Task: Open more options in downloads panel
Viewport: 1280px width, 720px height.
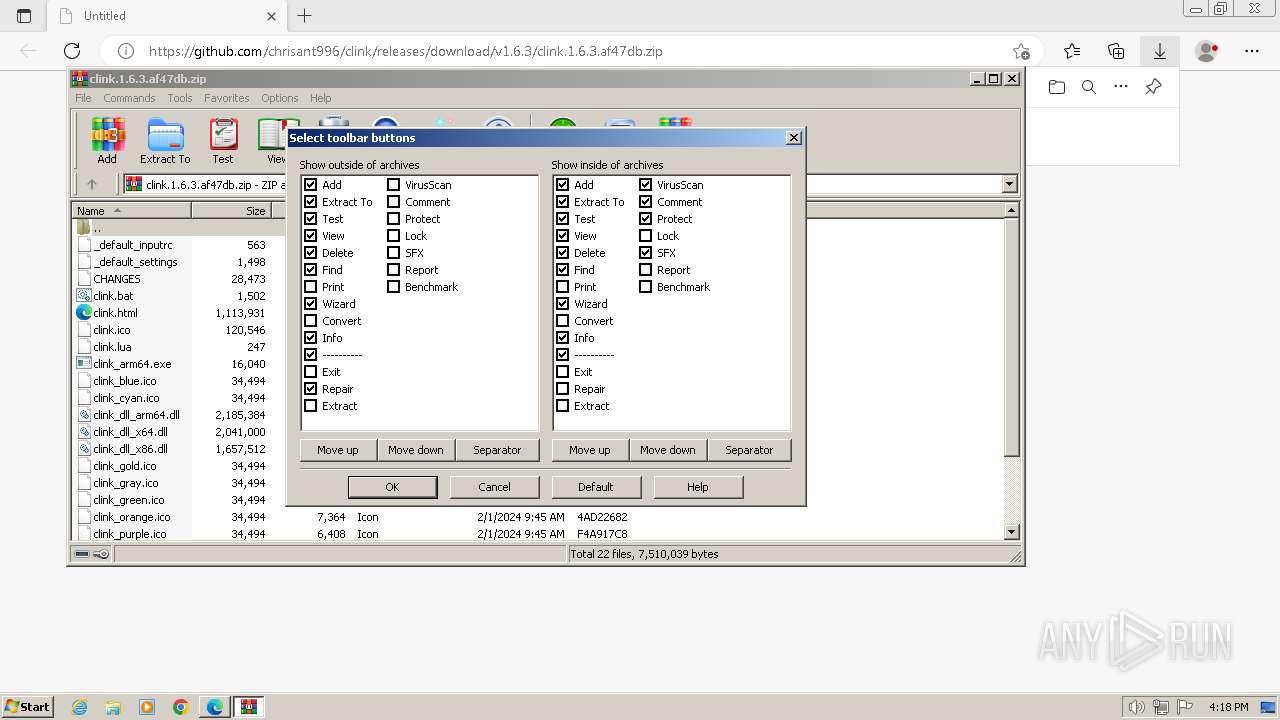Action: 1121,87
